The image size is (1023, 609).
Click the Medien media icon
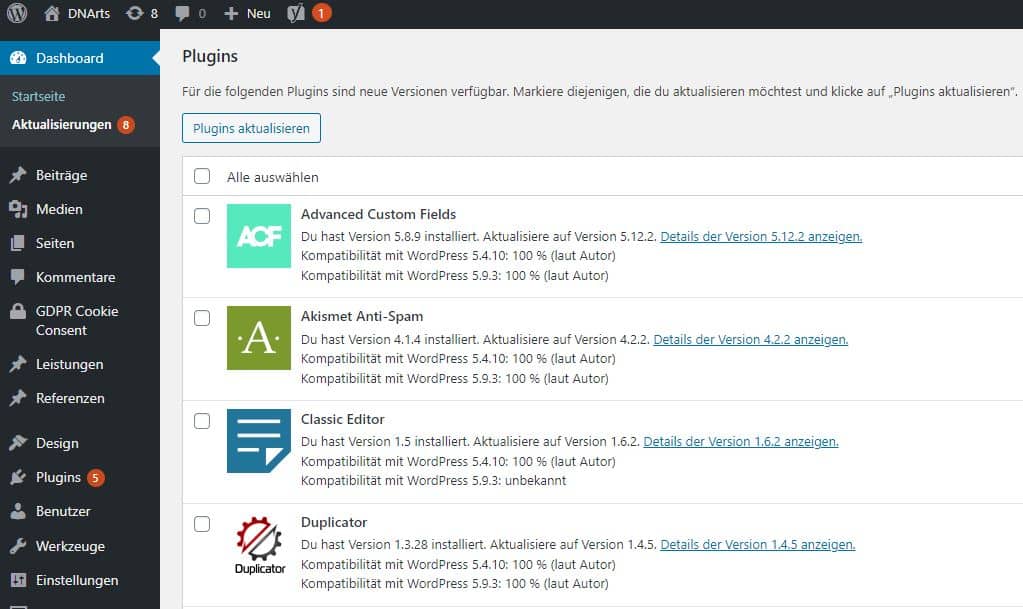(18, 209)
